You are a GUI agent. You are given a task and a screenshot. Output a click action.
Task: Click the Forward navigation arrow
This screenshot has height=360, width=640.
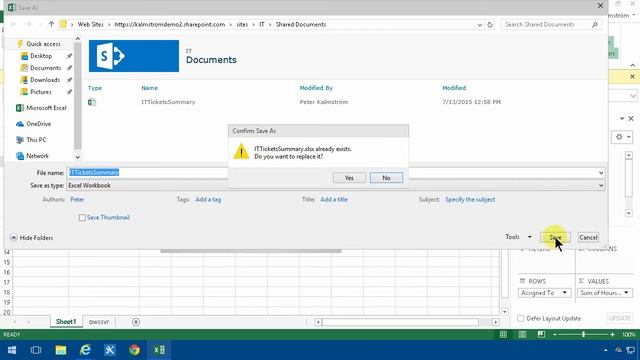pyautogui.click(x=28, y=24)
